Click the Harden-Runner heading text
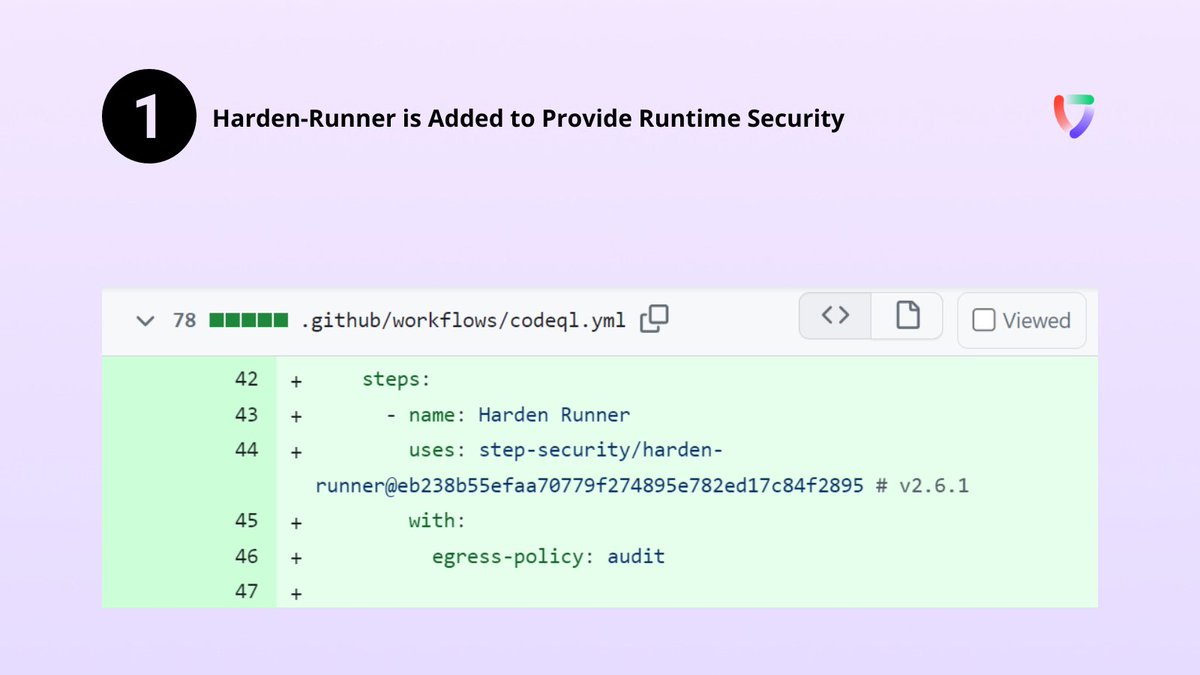Image resolution: width=1200 pixels, height=675 pixels. (x=528, y=119)
